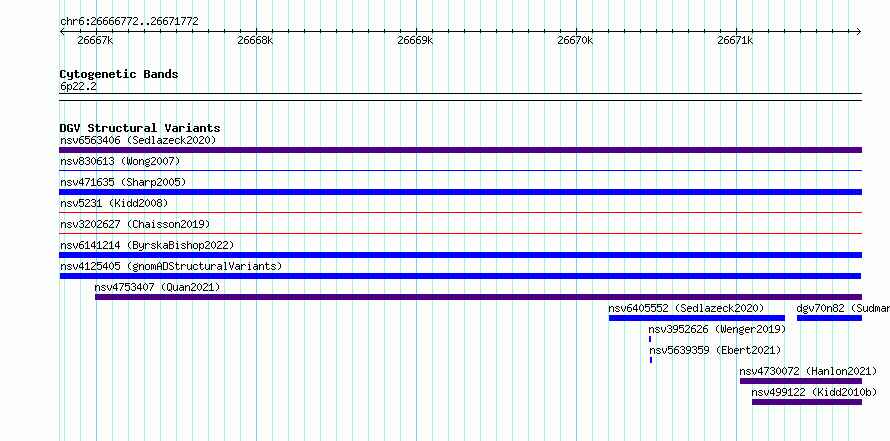Open nsv3202627 (Chaisson2019) variant label
The height and width of the screenshot is (441, 890).
(x=135, y=224)
